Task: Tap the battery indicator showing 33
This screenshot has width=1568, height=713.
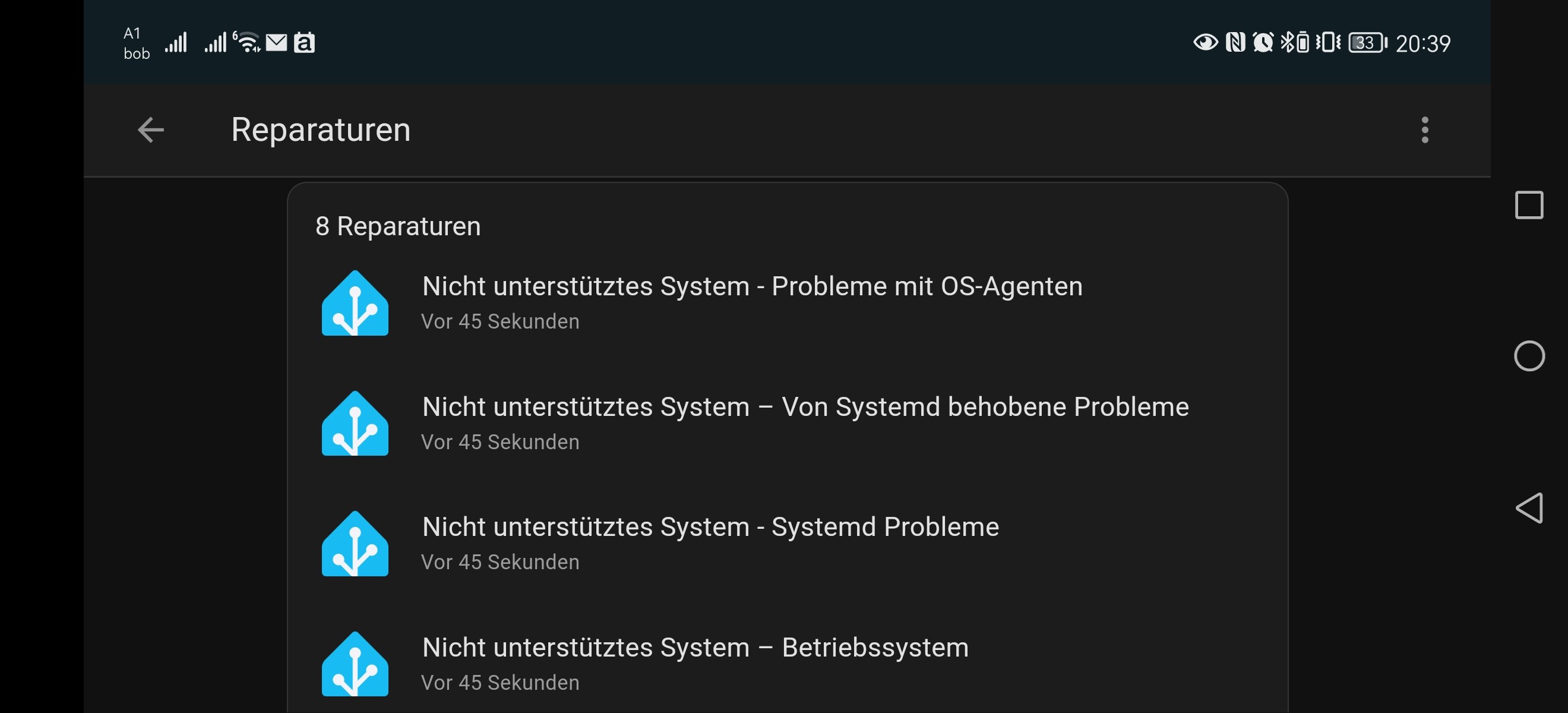Action: [x=1367, y=43]
